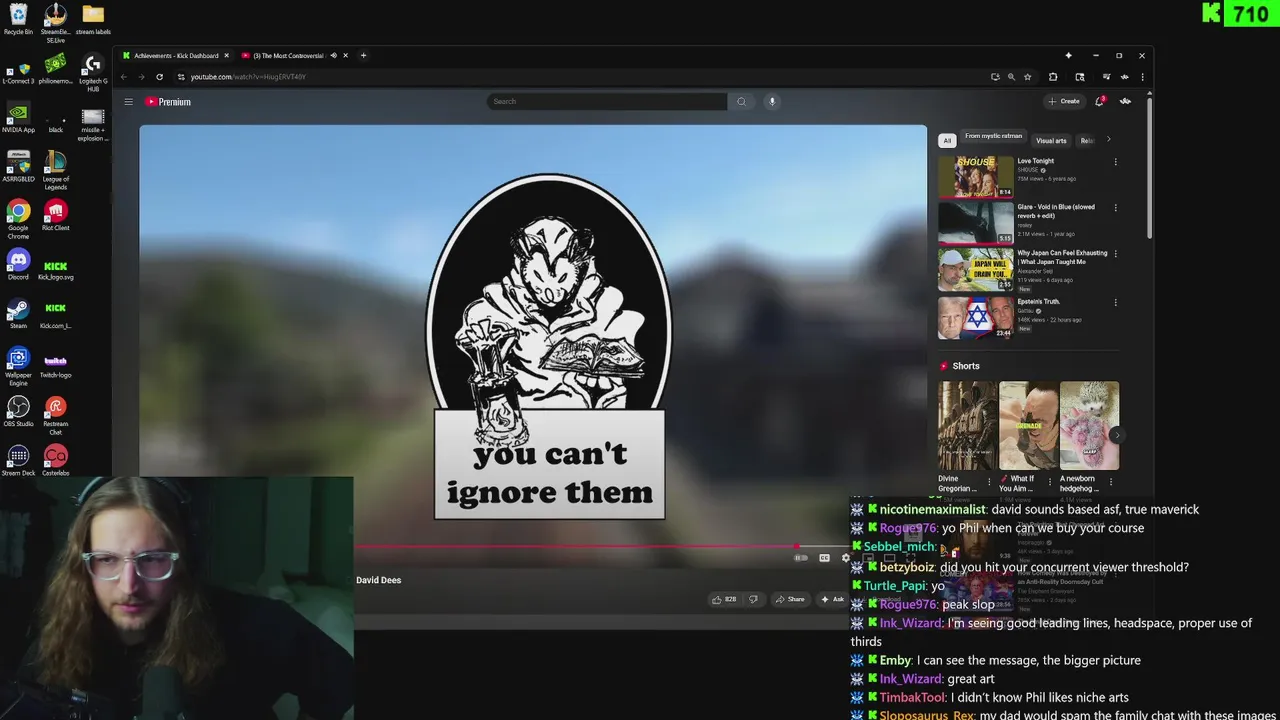Open options for Epstein's Truth video
This screenshot has height=720, width=1280.
(x=1115, y=302)
